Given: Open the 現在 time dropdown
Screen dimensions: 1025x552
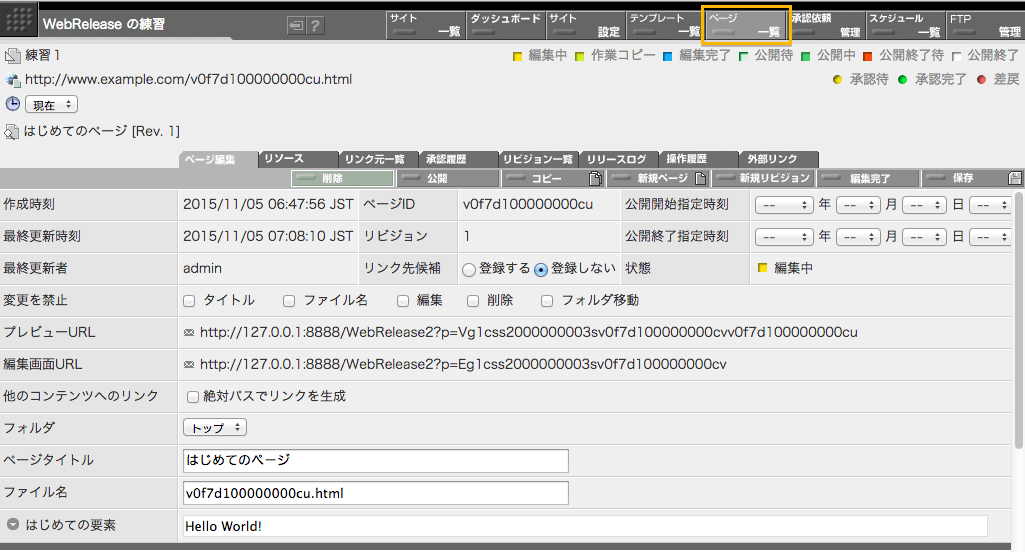Looking at the screenshot, I should [52, 105].
